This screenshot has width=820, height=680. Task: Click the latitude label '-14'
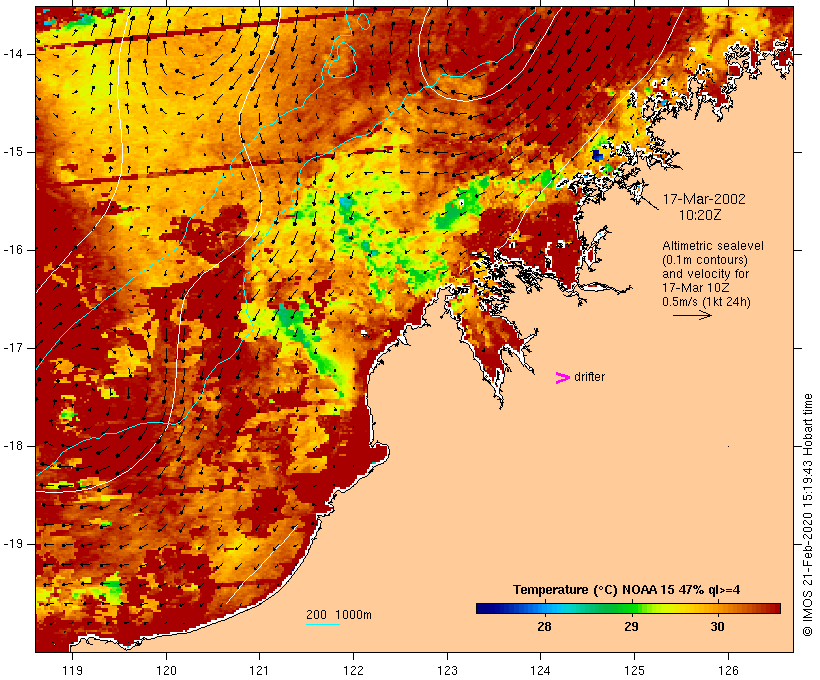(x=12, y=54)
